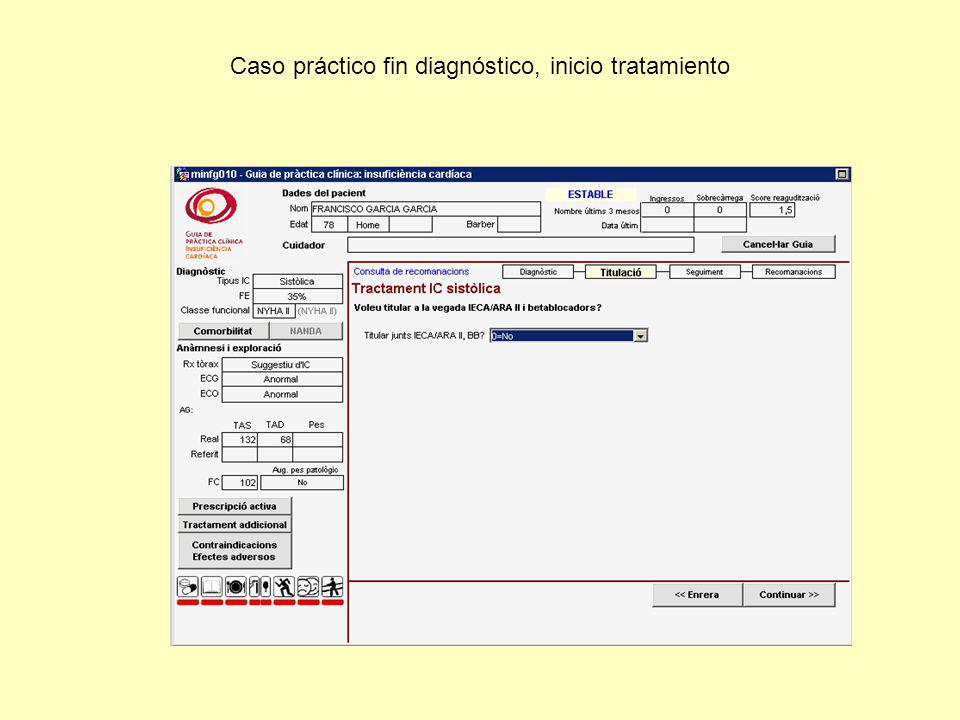This screenshot has height=720, width=960.
Task: Click the Score reagudització value 1,5
Action: [772, 210]
